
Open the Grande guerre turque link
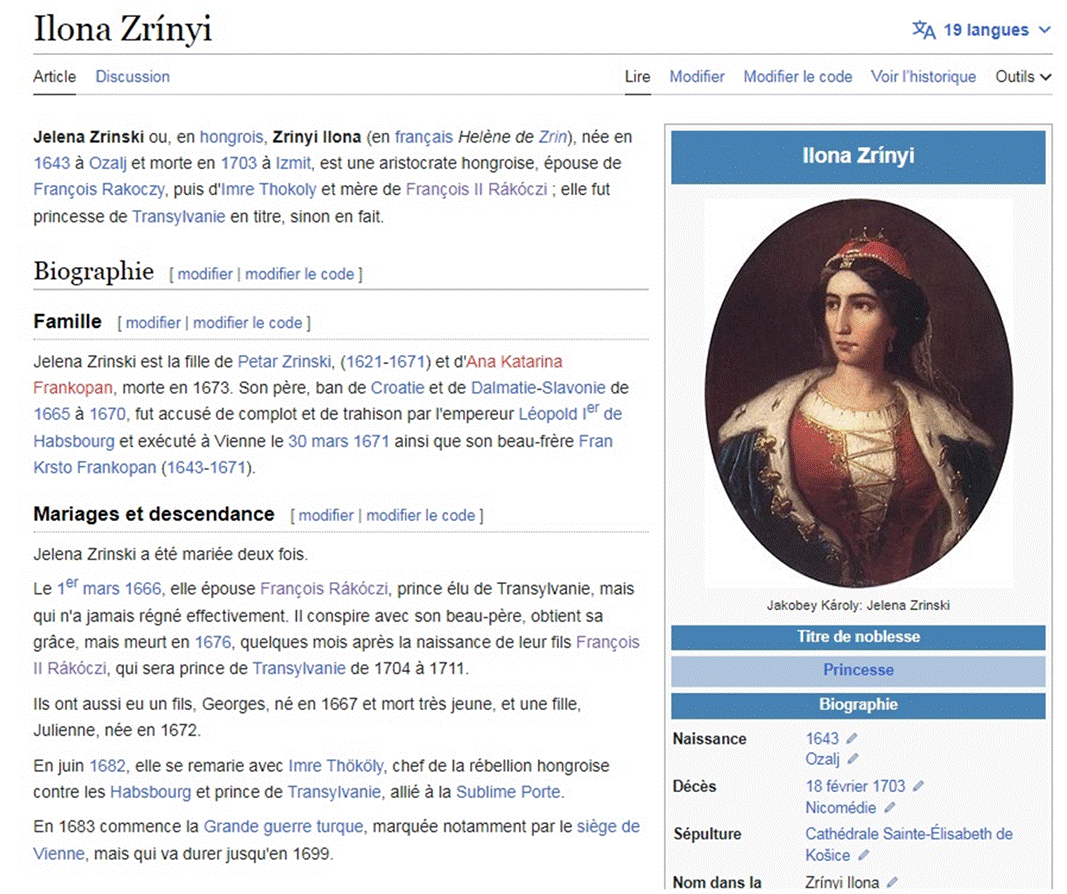click(x=283, y=826)
